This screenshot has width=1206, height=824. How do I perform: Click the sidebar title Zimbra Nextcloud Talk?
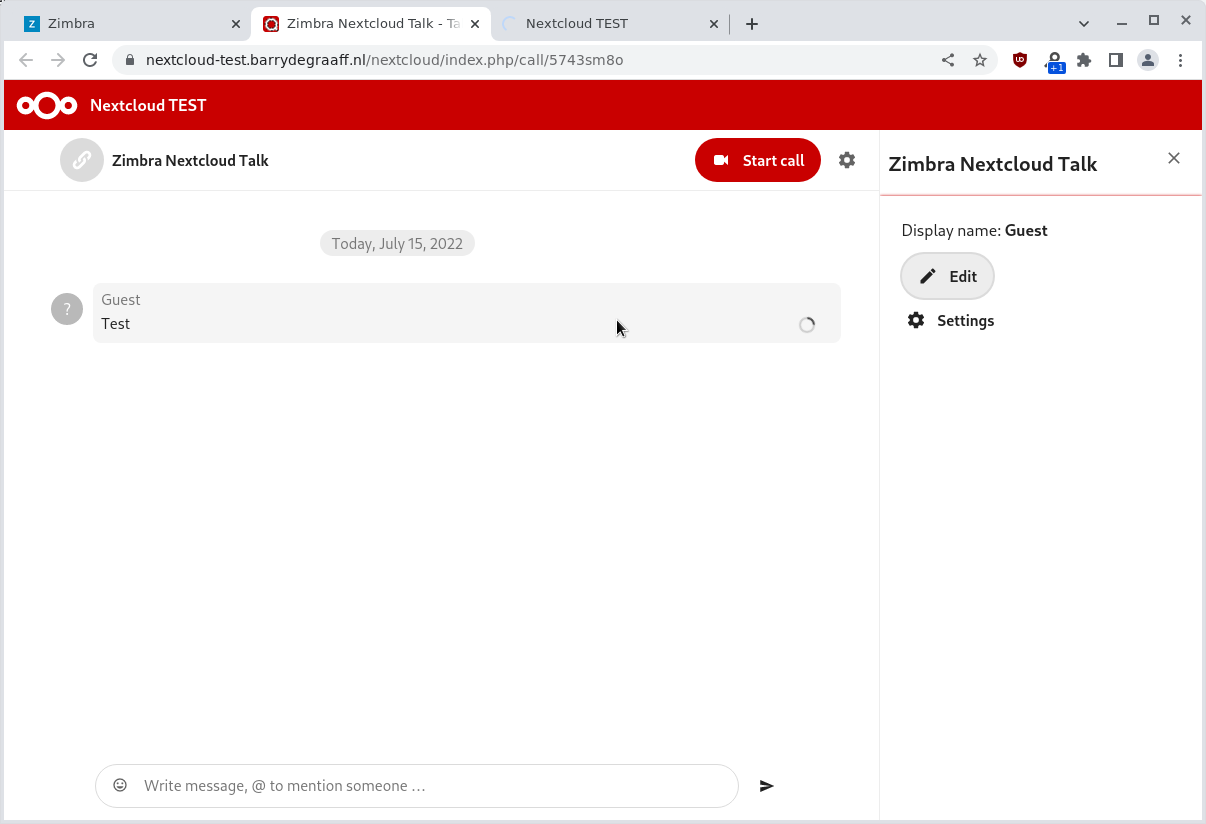(x=993, y=164)
